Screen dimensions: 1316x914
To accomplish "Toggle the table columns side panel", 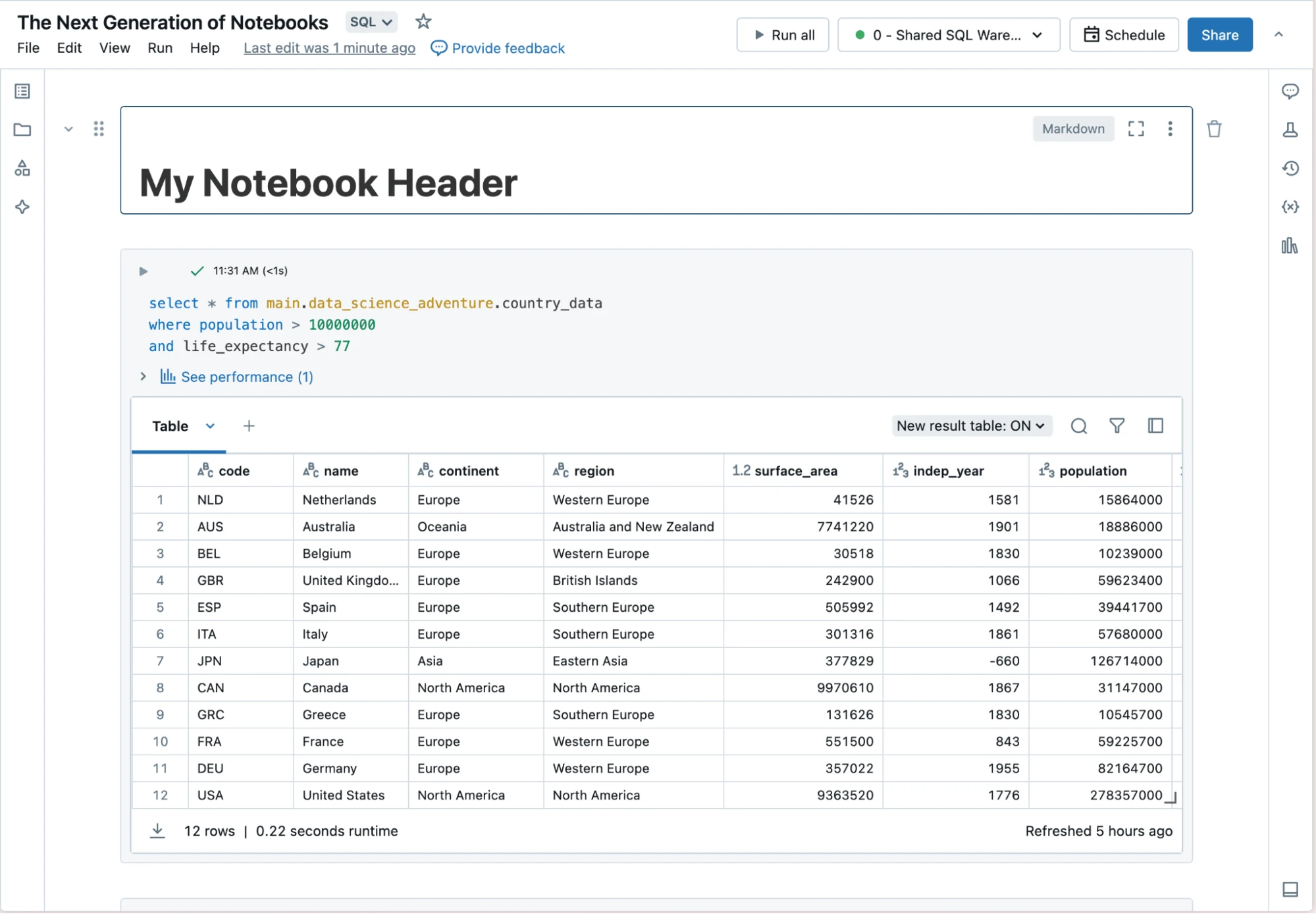I will click(1155, 426).
